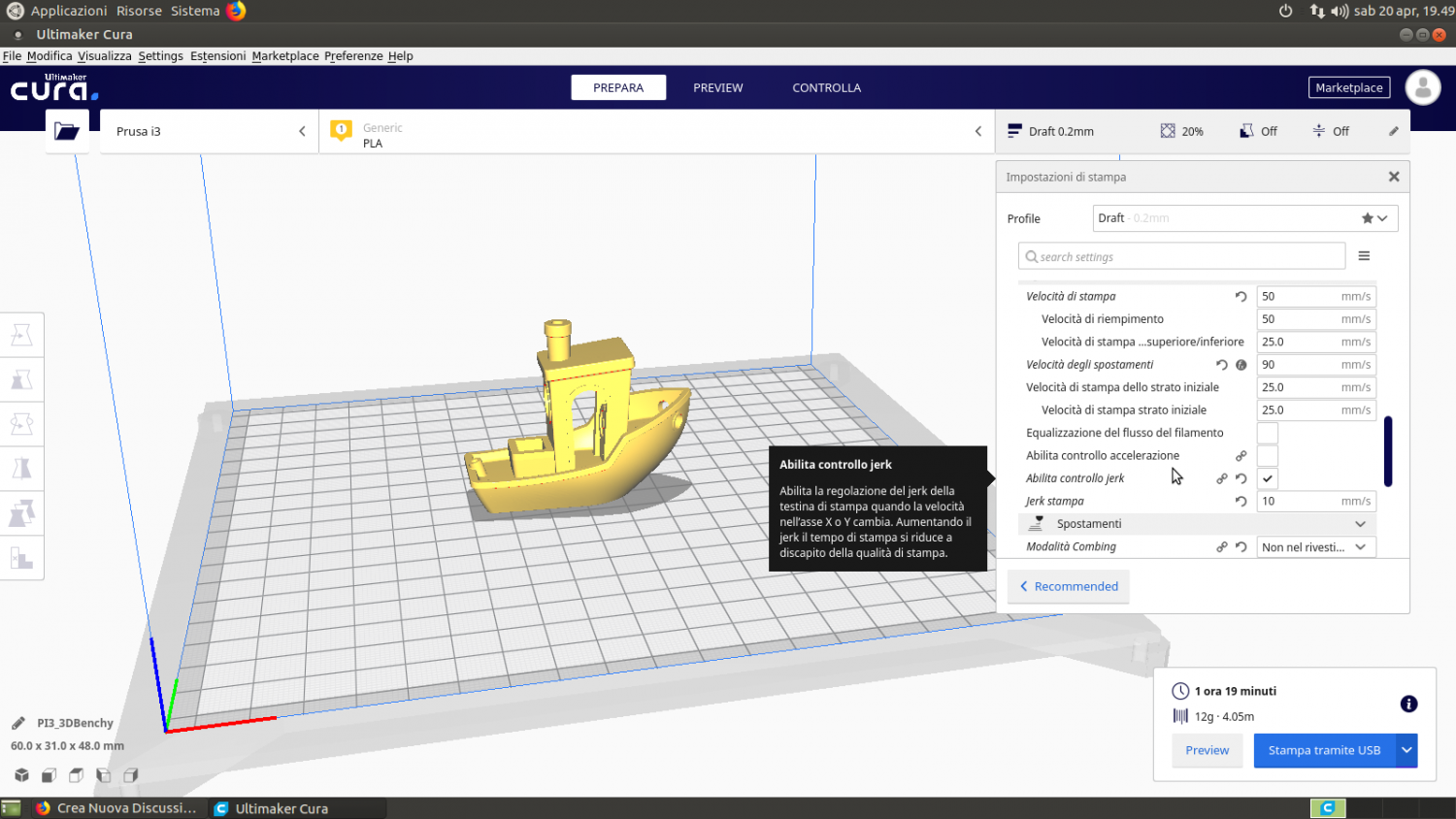Switch to the PREVIEW tab
The height and width of the screenshot is (819, 1456).
coord(717,87)
